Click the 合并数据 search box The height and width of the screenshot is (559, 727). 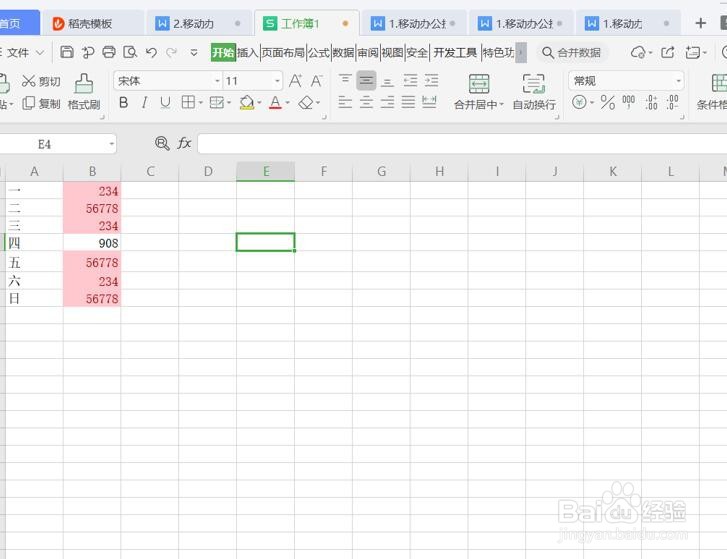pos(572,52)
